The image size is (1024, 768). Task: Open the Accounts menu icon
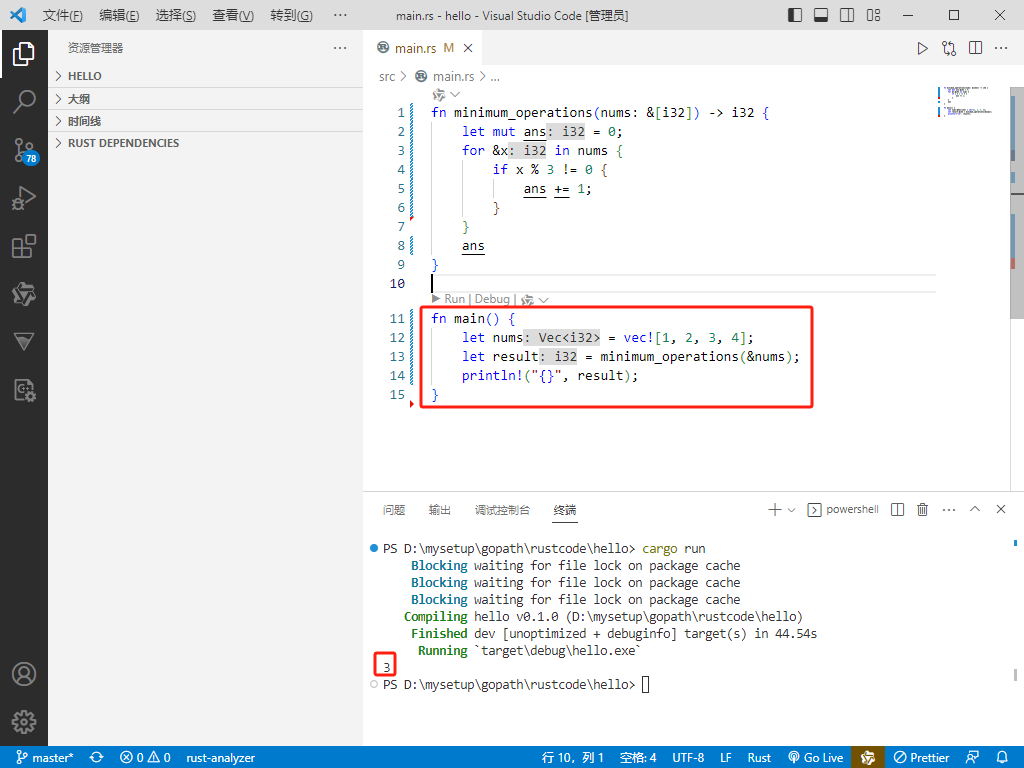[x=24, y=674]
